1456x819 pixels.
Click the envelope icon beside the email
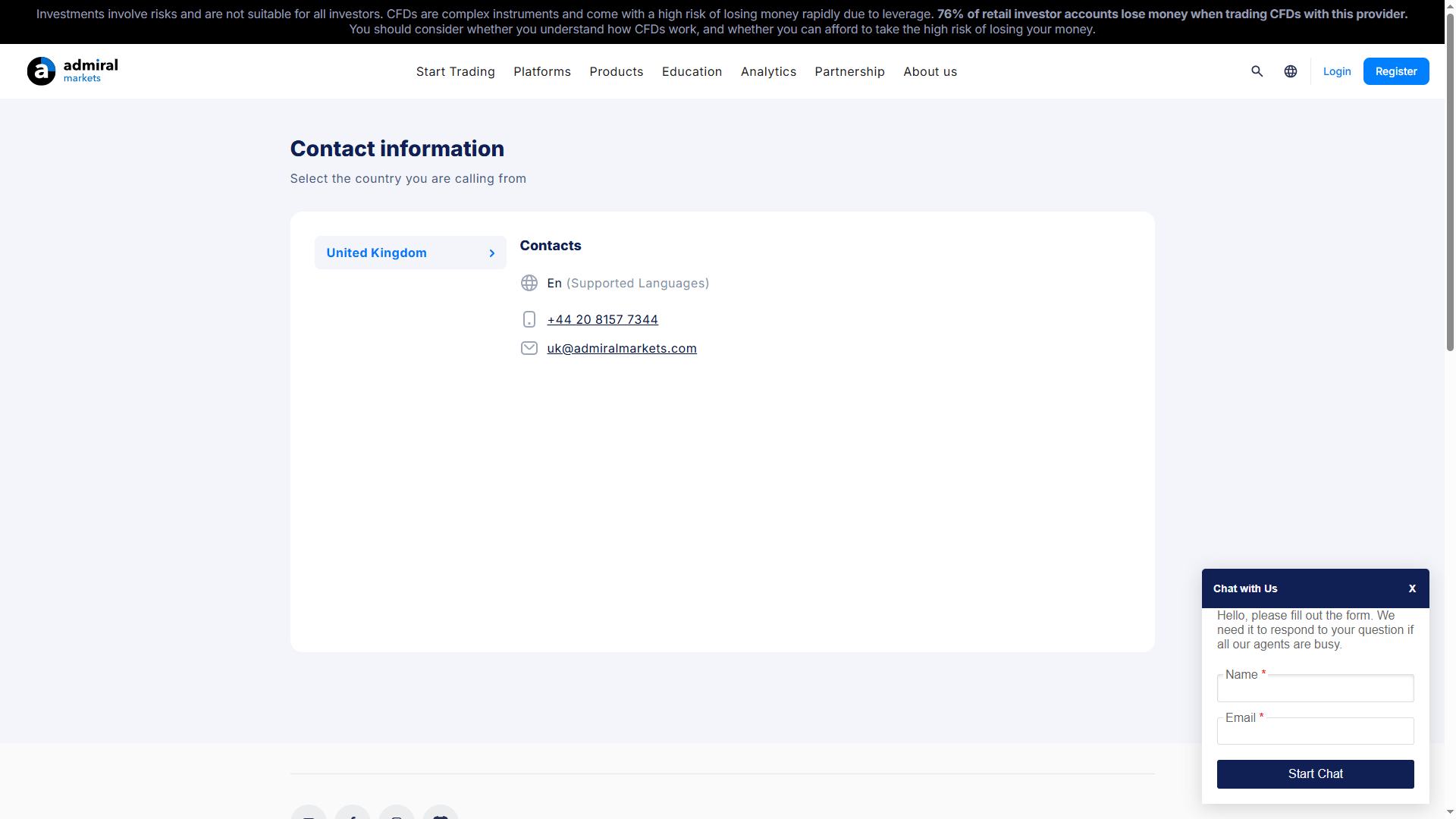(x=529, y=348)
